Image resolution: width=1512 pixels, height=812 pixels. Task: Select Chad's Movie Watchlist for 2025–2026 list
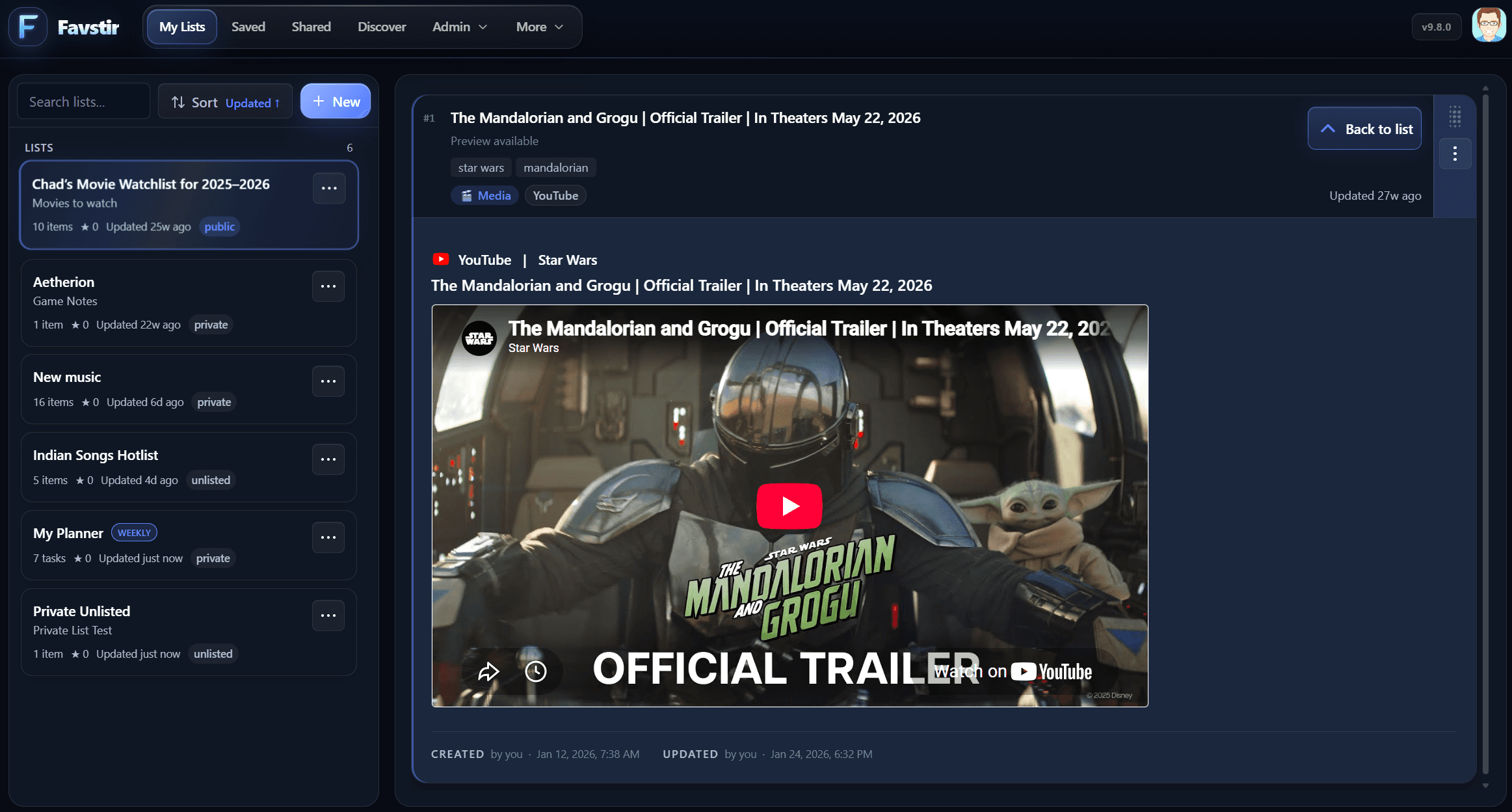[x=189, y=205]
